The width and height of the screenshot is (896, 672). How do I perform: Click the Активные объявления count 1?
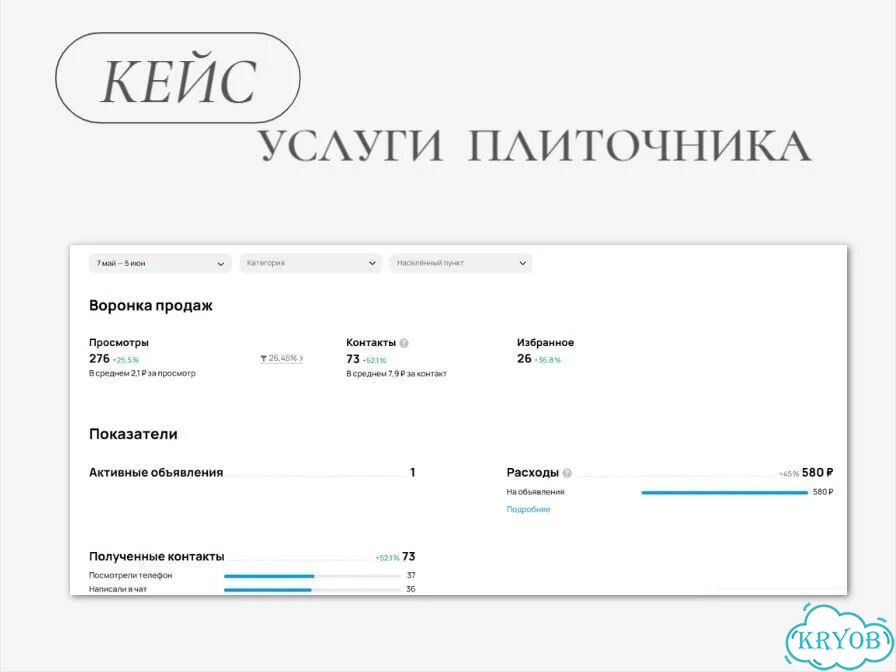(x=413, y=473)
